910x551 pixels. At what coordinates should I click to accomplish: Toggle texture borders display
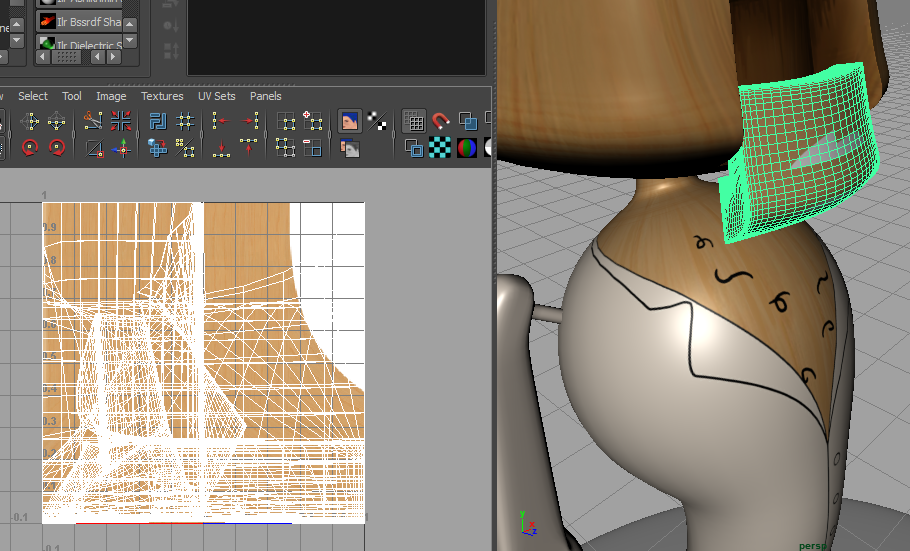coord(414,148)
